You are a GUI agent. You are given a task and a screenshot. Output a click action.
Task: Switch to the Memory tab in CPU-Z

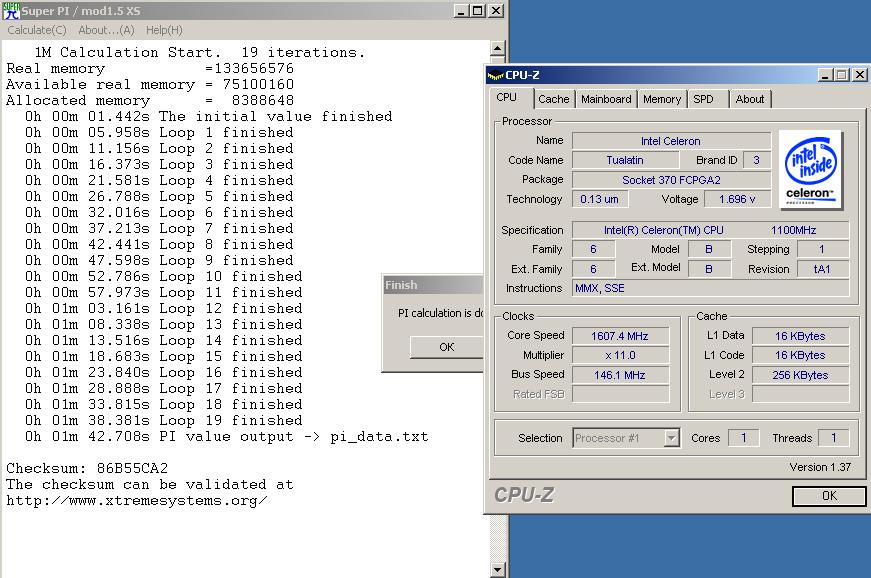pos(662,99)
